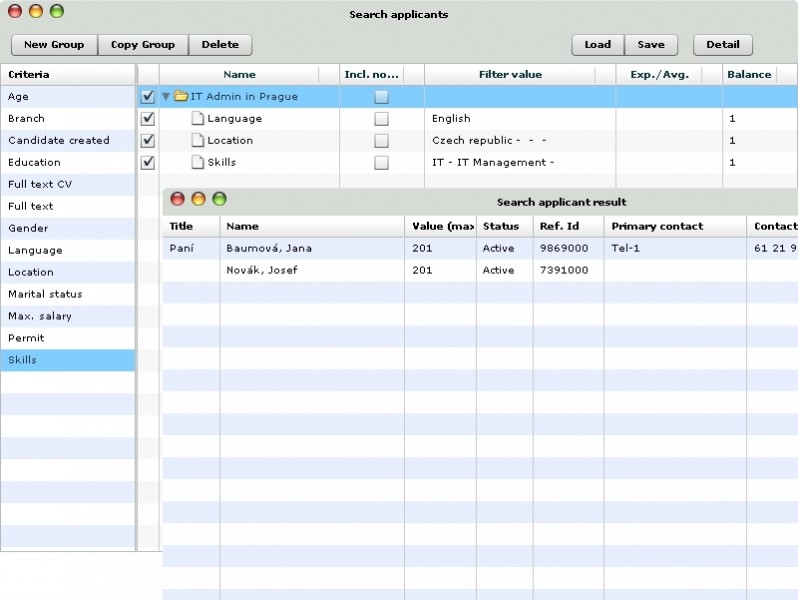The height and width of the screenshot is (600, 798).
Task: Click the New Group button
Action: [x=54, y=45]
